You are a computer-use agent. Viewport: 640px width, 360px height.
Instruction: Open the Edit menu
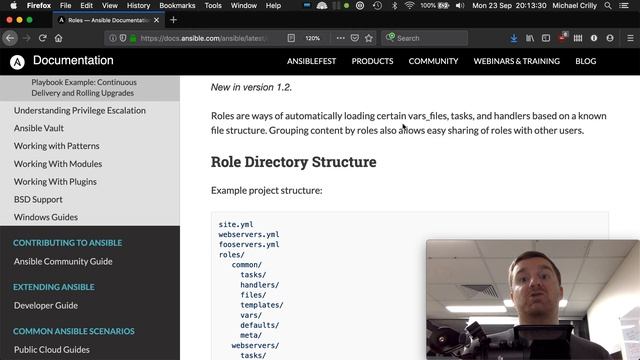pos(86,6)
